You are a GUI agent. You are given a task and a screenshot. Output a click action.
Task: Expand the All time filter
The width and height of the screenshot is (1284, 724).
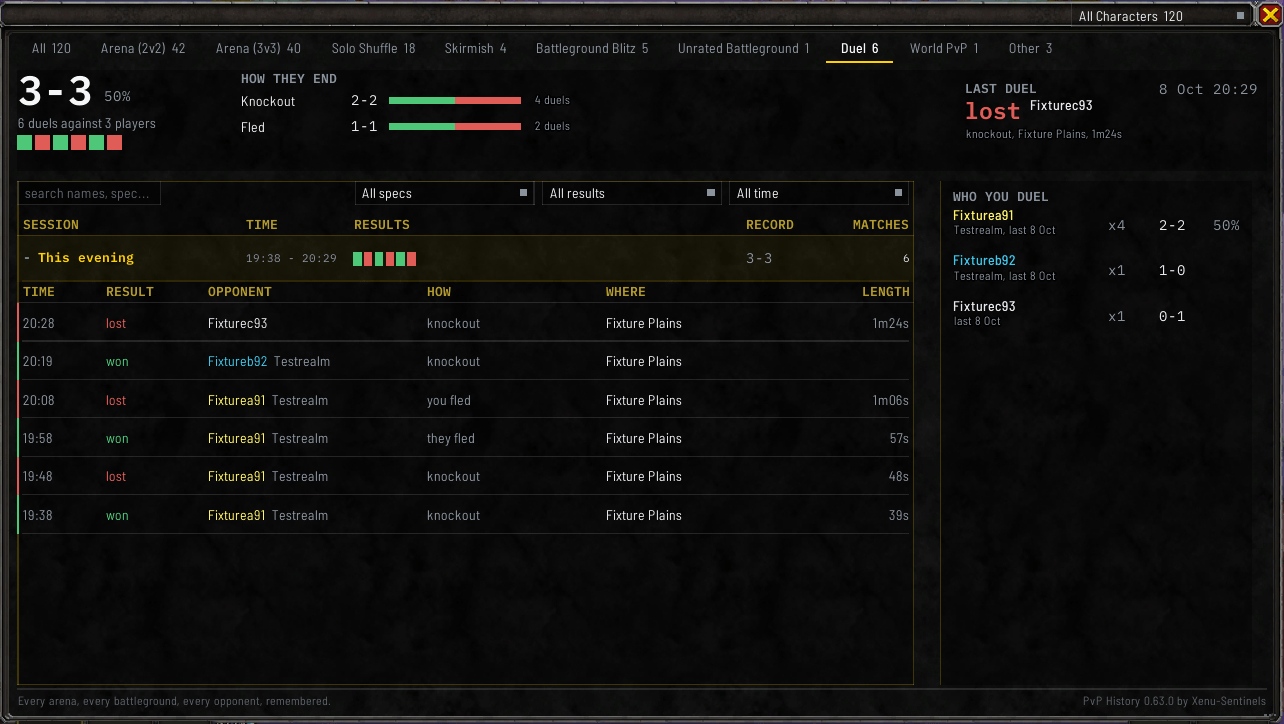(819, 194)
